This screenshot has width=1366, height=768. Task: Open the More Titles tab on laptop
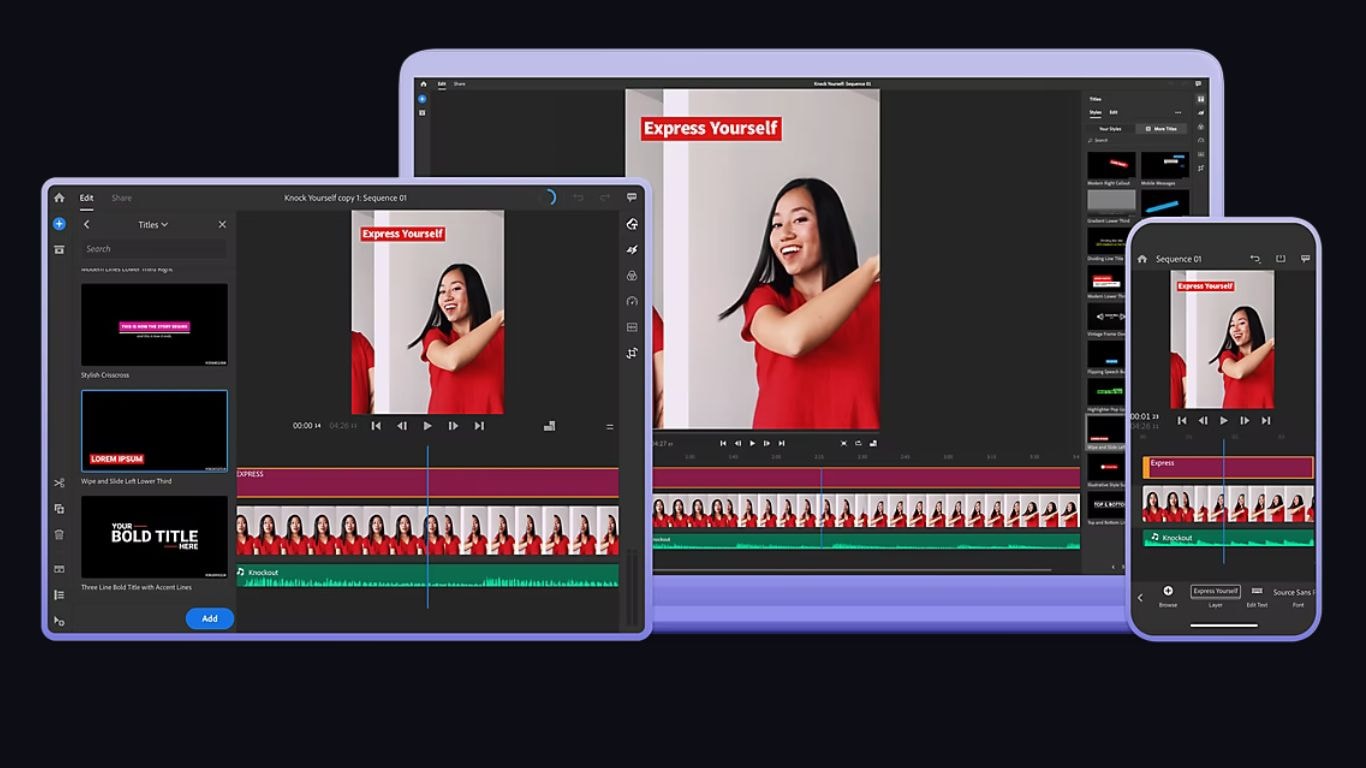click(x=1161, y=129)
